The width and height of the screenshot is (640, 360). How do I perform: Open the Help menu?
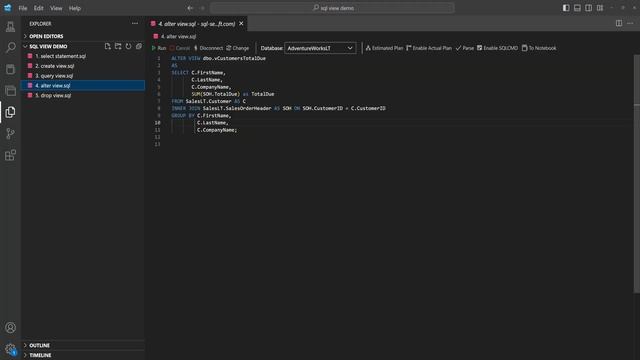(x=75, y=8)
